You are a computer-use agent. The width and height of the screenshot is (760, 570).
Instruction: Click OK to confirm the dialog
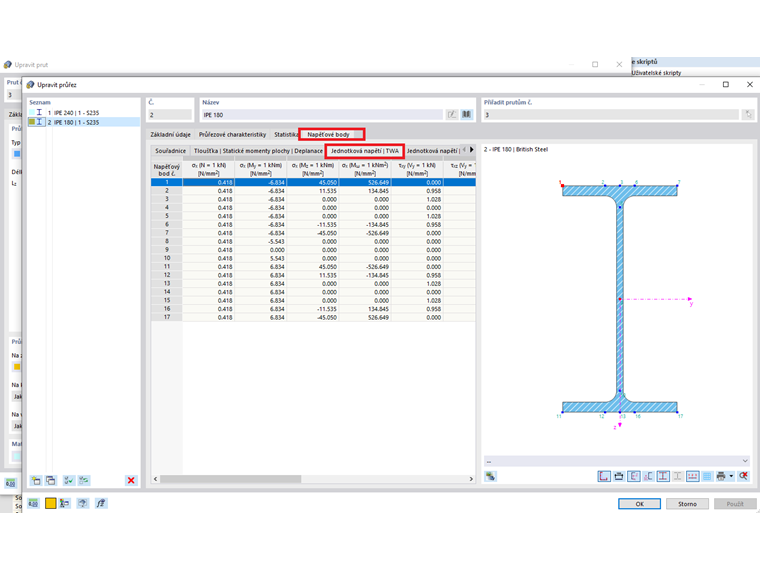point(639,504)
